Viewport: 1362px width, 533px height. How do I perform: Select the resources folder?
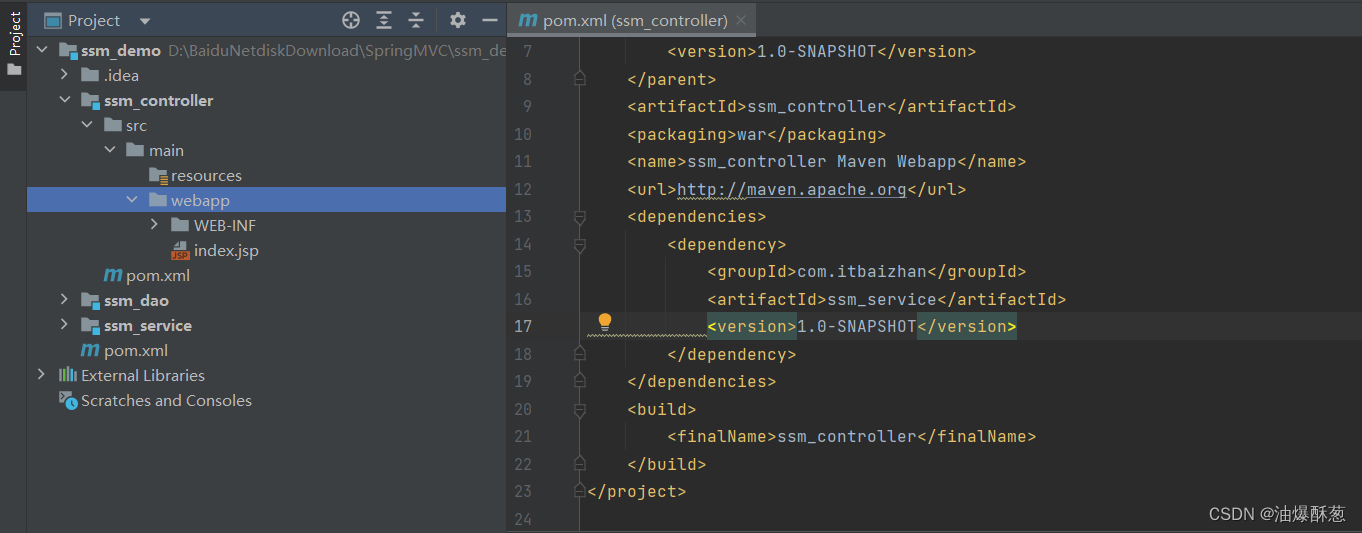(206, 175)
